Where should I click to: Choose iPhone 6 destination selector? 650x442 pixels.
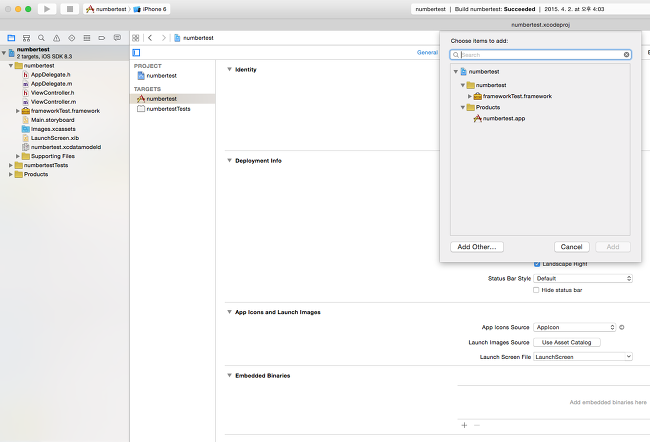[x=150, y=9]
